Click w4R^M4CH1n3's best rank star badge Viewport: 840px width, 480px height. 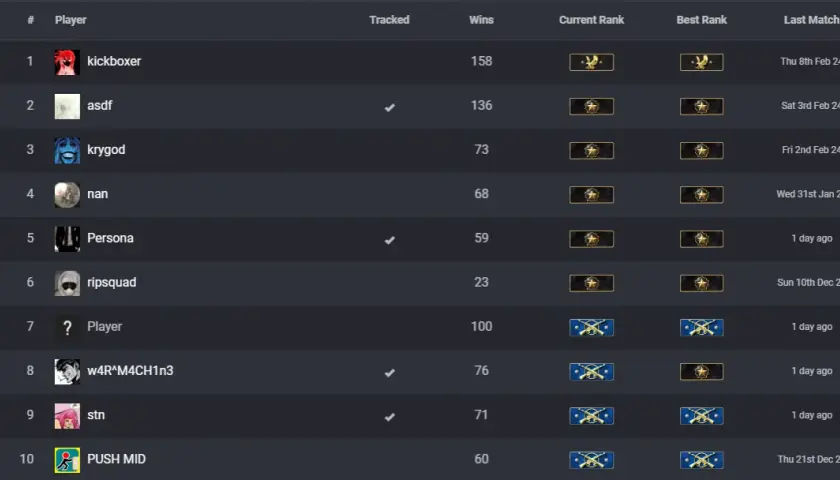pos(702,371)
